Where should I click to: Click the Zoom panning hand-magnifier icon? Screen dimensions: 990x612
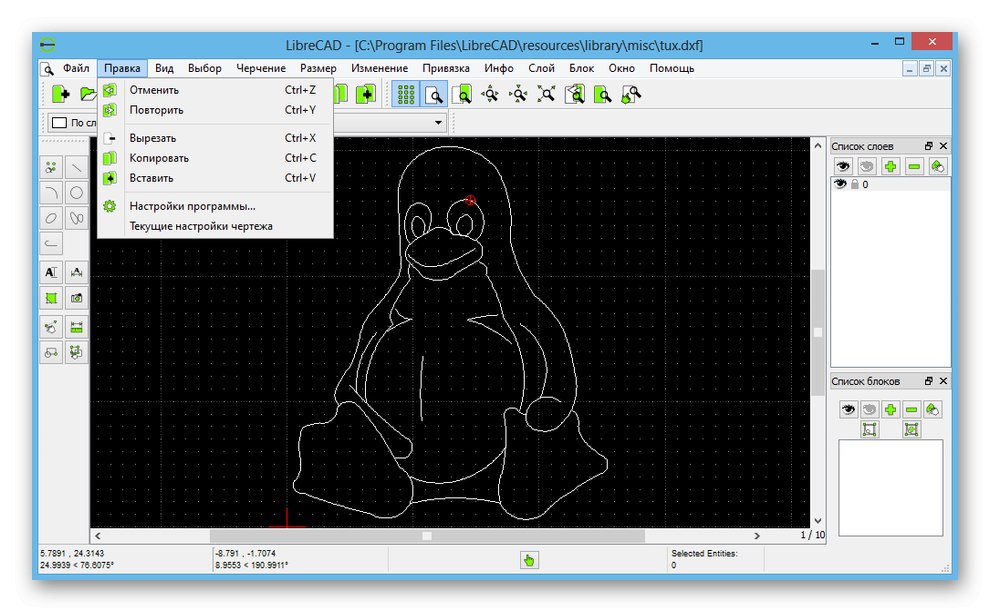click(631, 95)
